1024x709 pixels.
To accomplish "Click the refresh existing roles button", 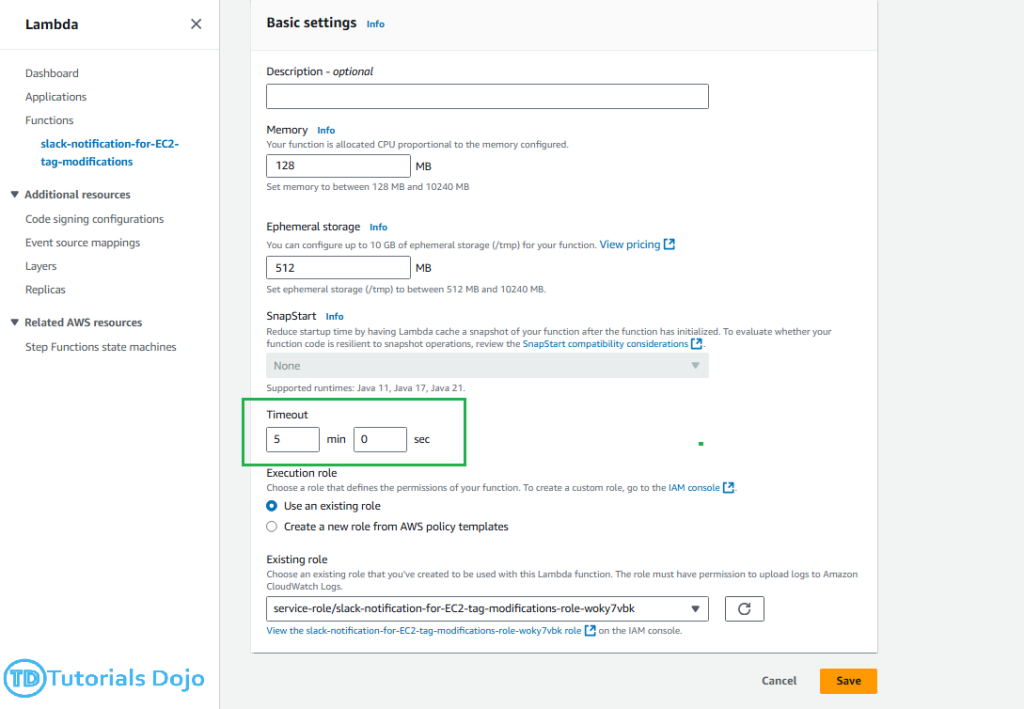I will [x=744, y=609].
